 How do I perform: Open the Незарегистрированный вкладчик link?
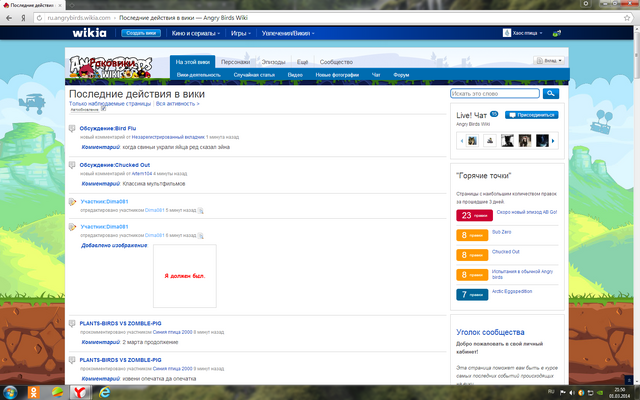click(168, 137)
